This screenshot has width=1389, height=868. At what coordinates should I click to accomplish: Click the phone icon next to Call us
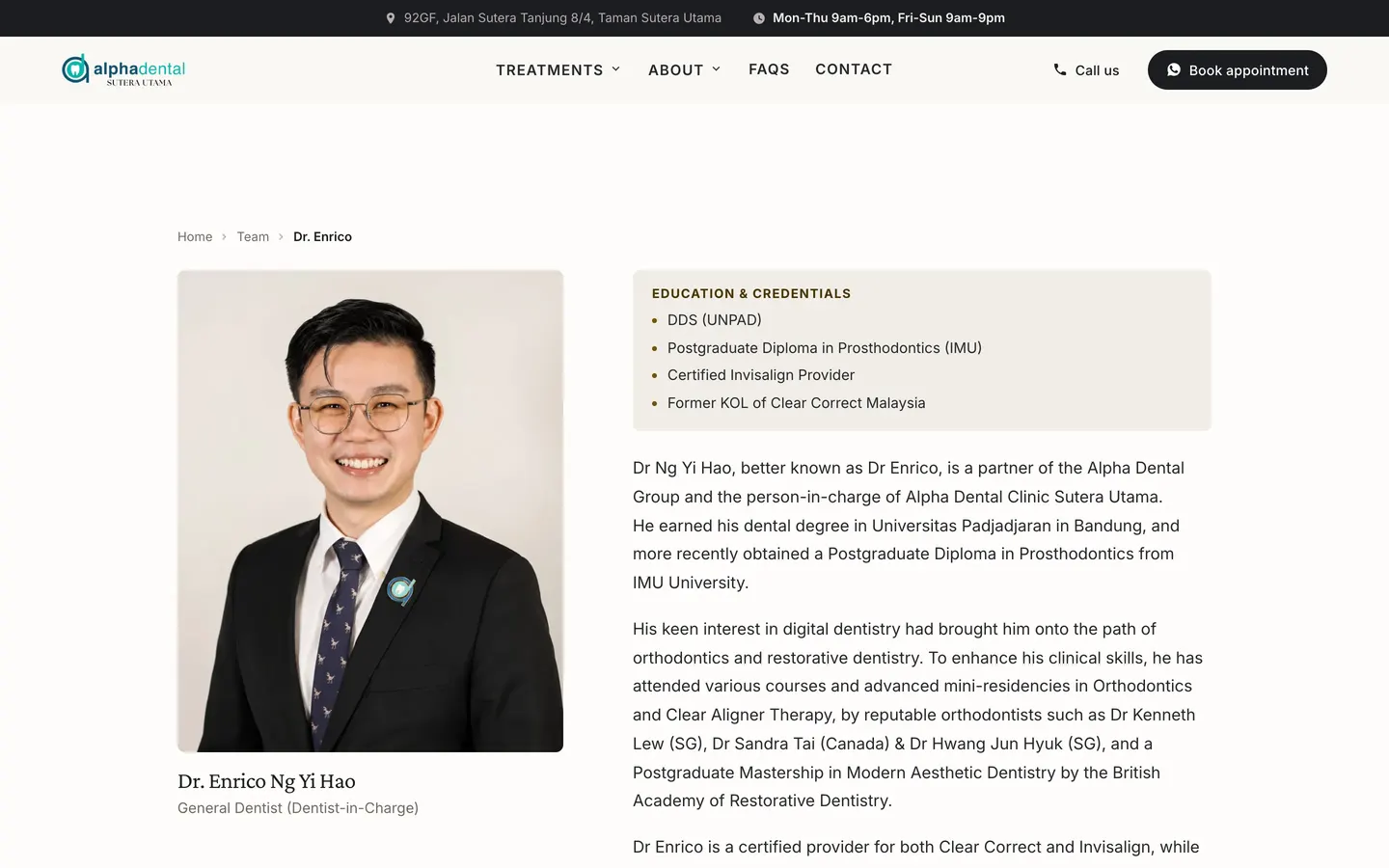pos(1060,69)
